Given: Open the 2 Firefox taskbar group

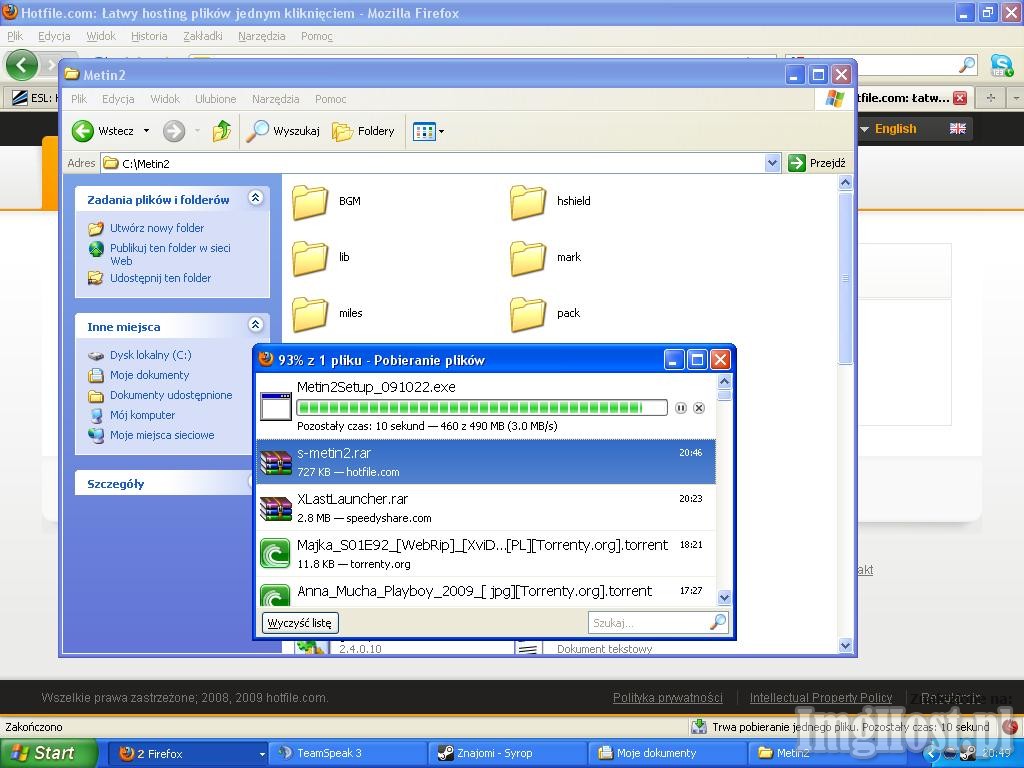Looking at the screenshot, I should 187,753.
